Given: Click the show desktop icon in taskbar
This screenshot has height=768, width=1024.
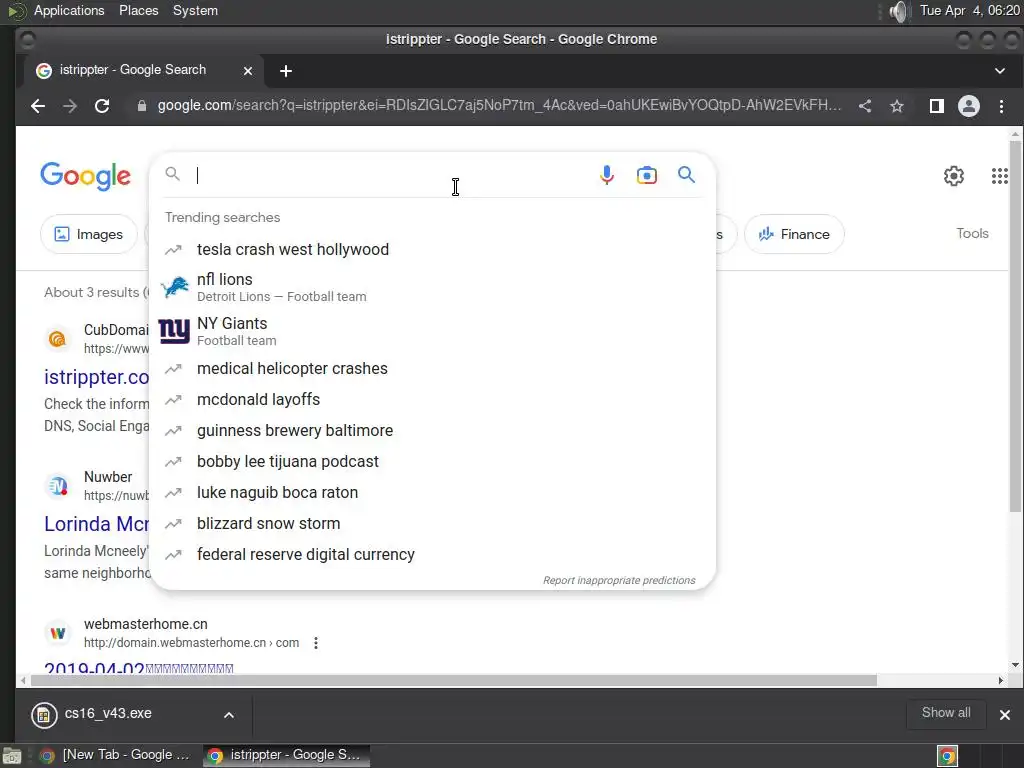Looking at the screenshot, I should coord(12,756).
